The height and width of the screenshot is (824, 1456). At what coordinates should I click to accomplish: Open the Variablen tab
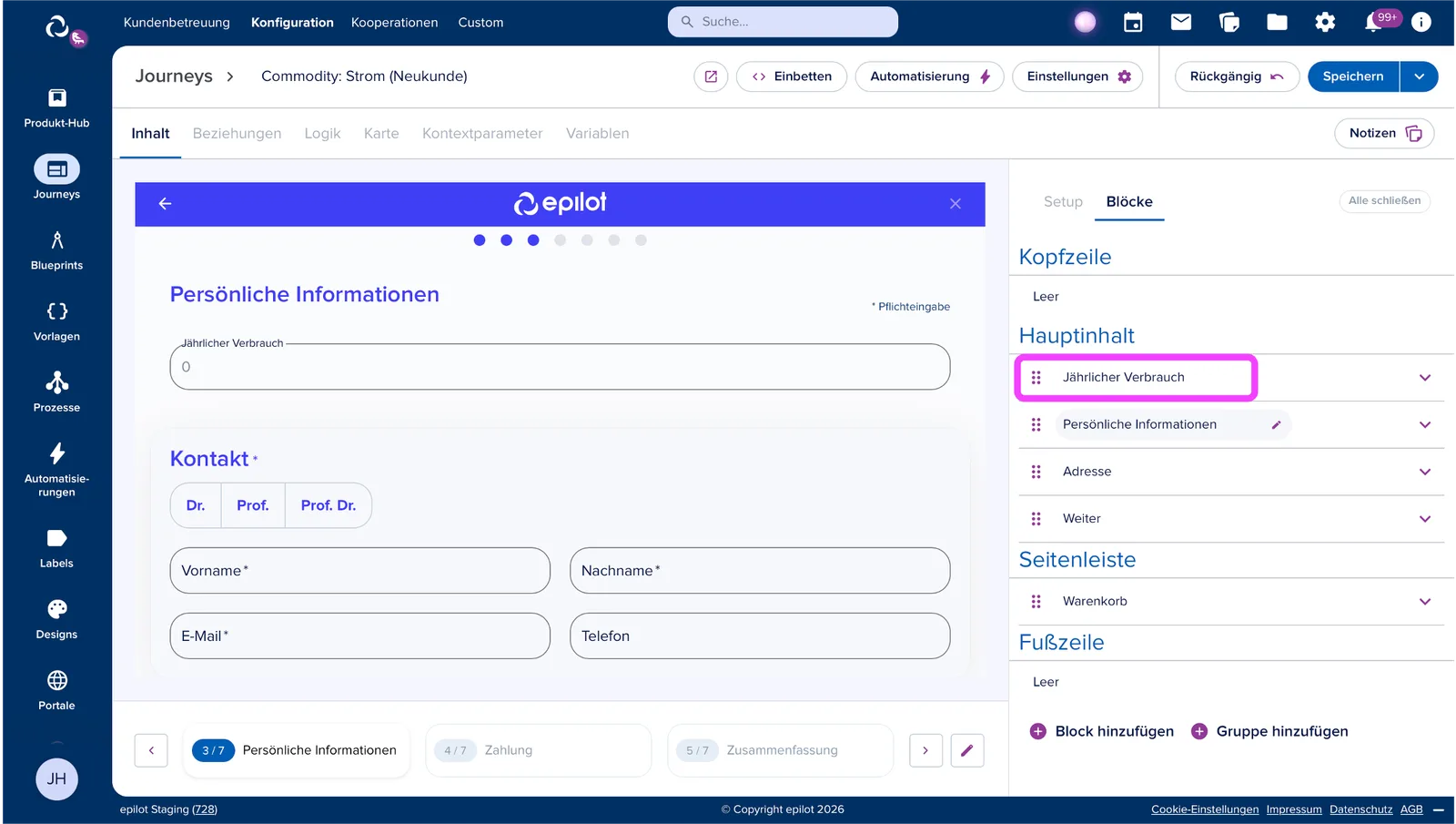(x=597, y=134)
